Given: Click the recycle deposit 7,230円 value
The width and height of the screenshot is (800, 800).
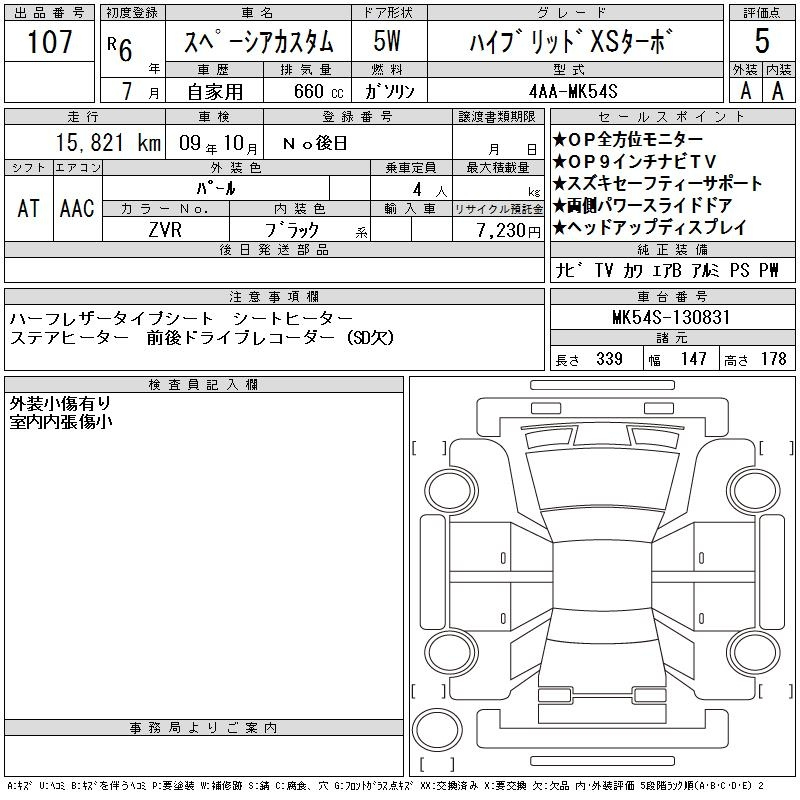Looking at the screenshot, I should pyautogui.click(x=498, y=230).
